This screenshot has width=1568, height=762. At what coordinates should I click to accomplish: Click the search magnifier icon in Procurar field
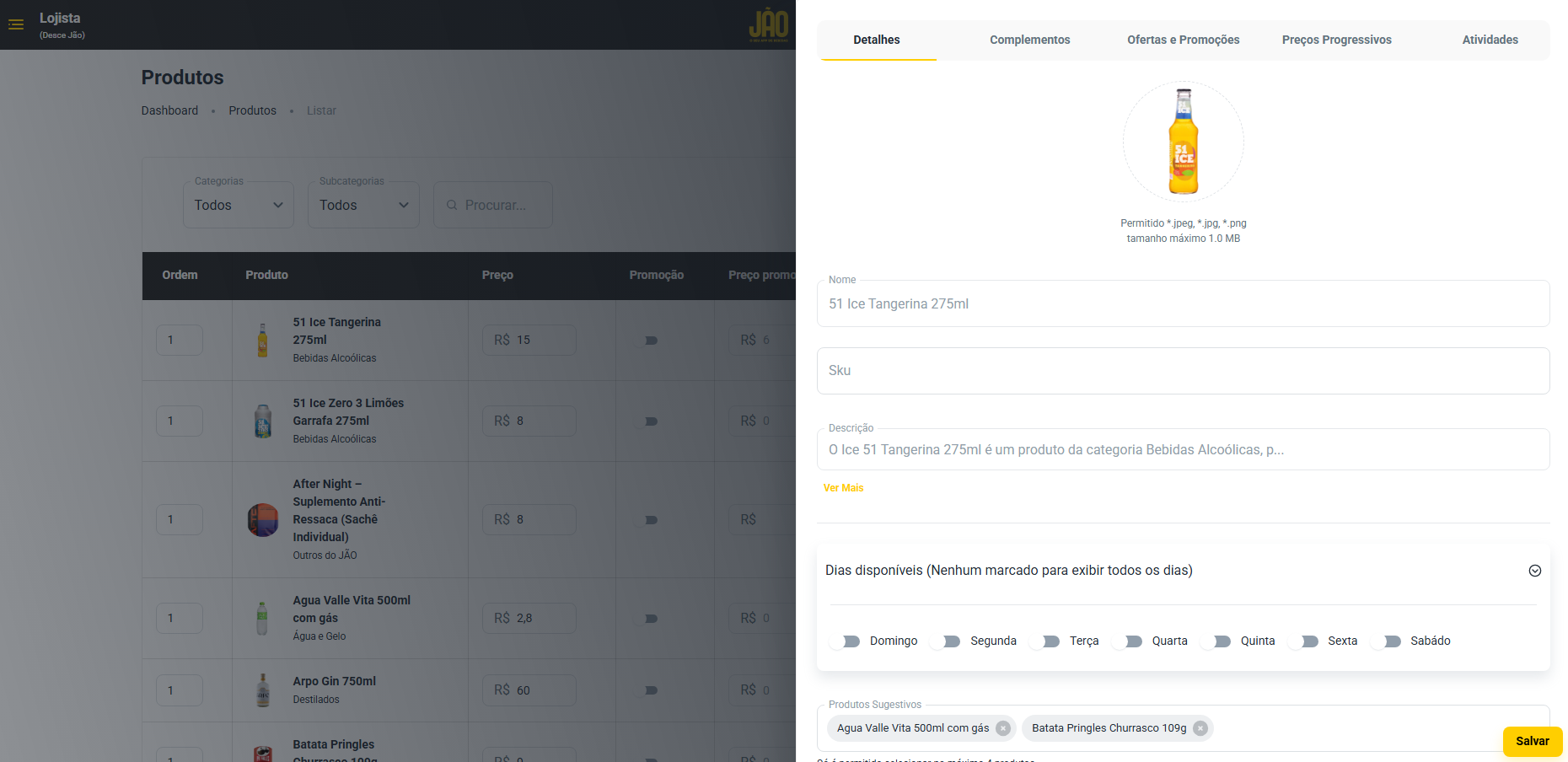pos(452,205)
